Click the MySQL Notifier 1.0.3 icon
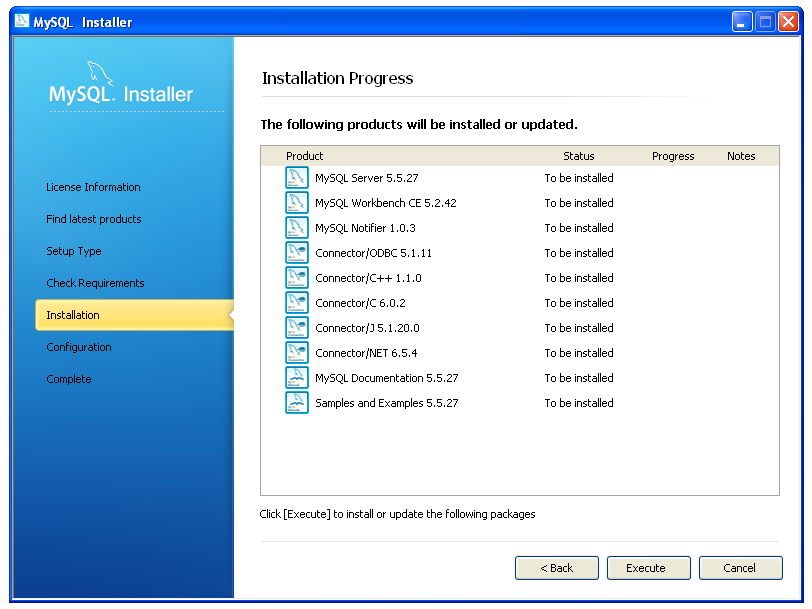Viewport: 812px width, 609px height. [x=297, y=228]
